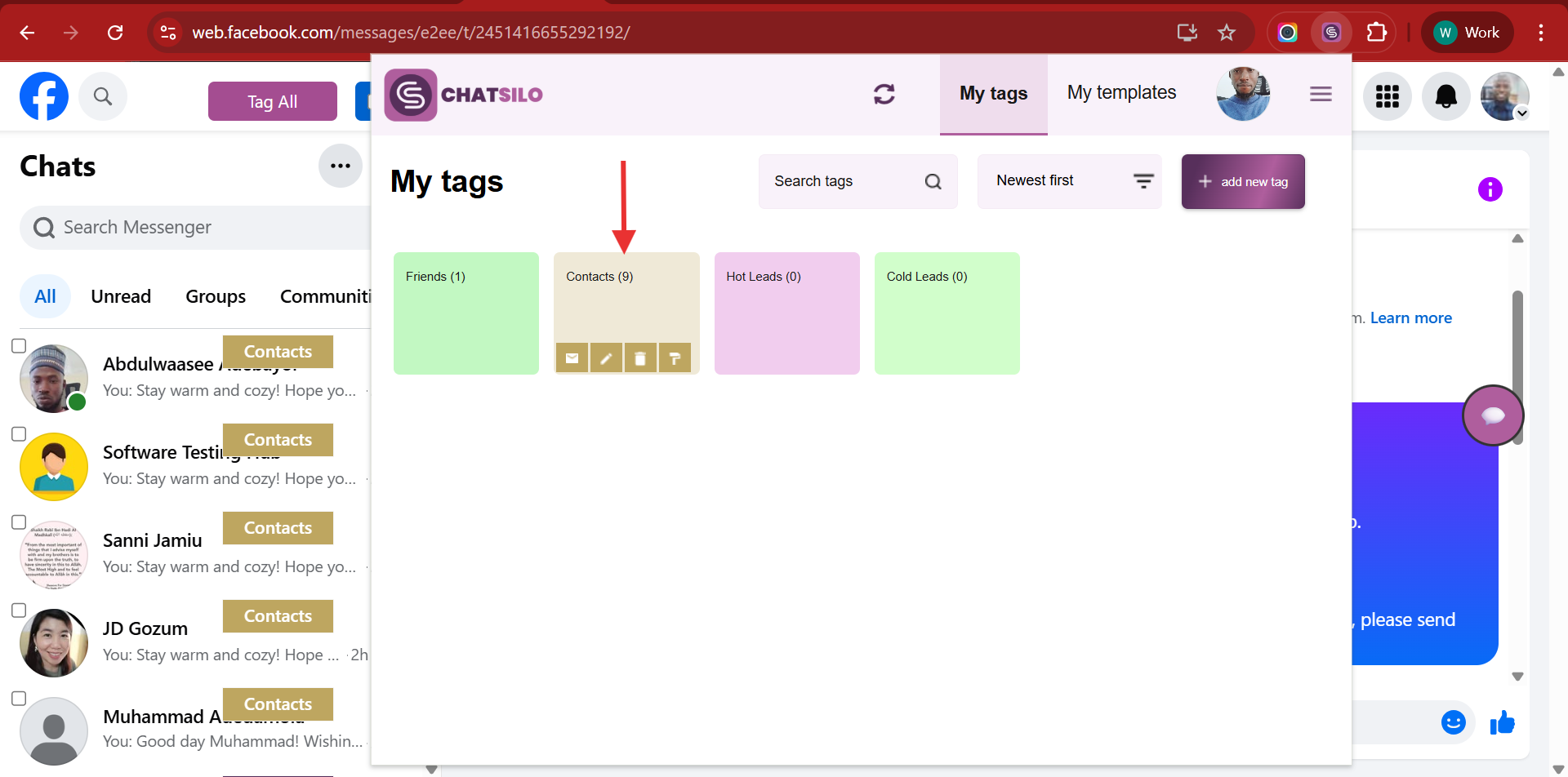Delete the Contacts tag using the trash icon

coord(640,357)
